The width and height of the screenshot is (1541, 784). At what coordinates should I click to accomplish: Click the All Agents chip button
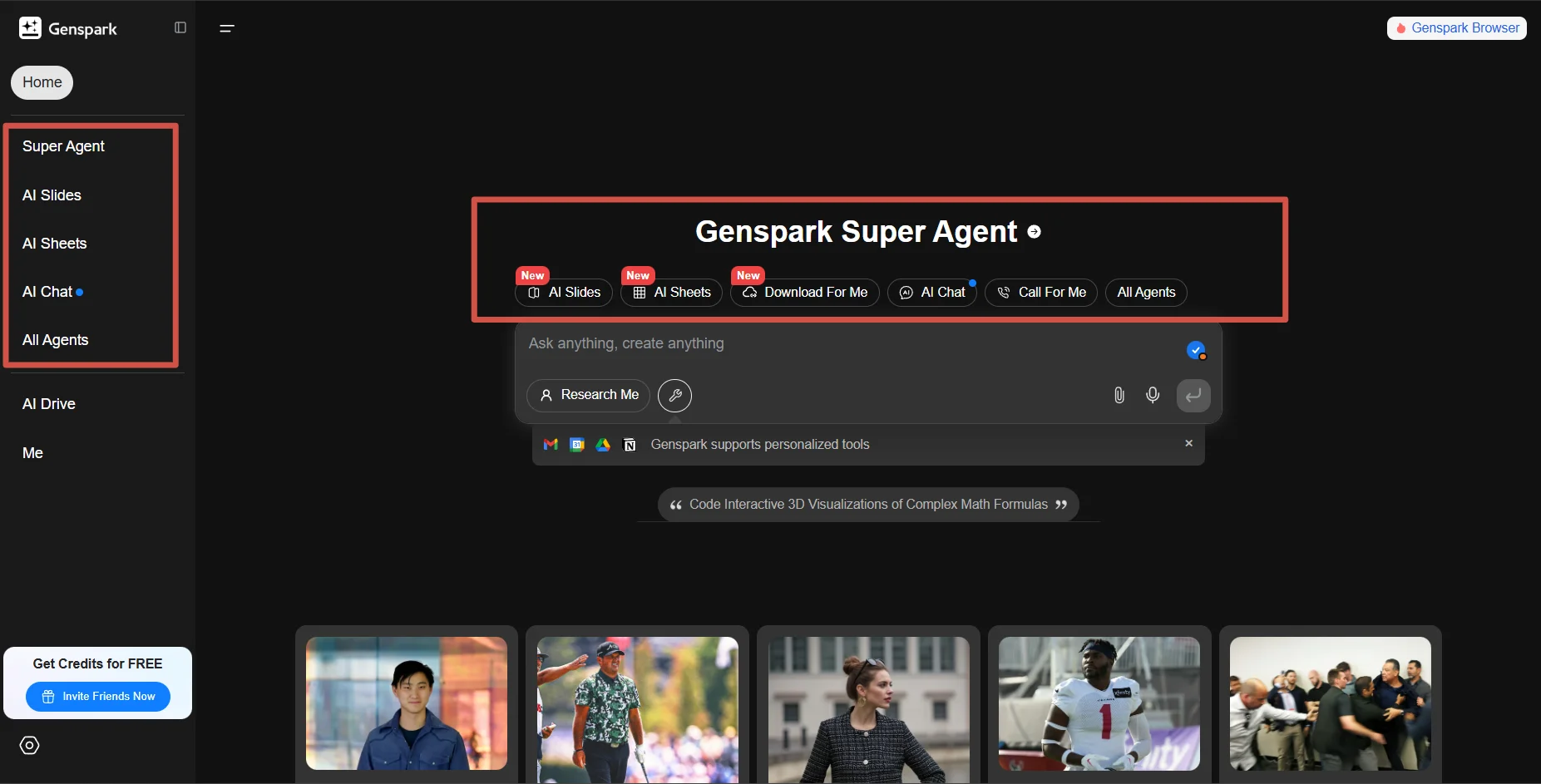(1146, 293)
